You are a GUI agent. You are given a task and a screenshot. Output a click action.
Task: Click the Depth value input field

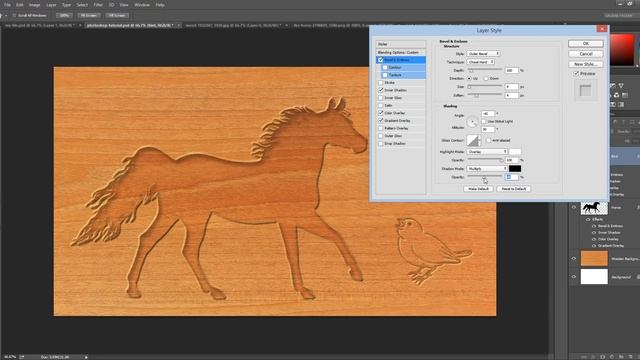(x=511, y=70)
